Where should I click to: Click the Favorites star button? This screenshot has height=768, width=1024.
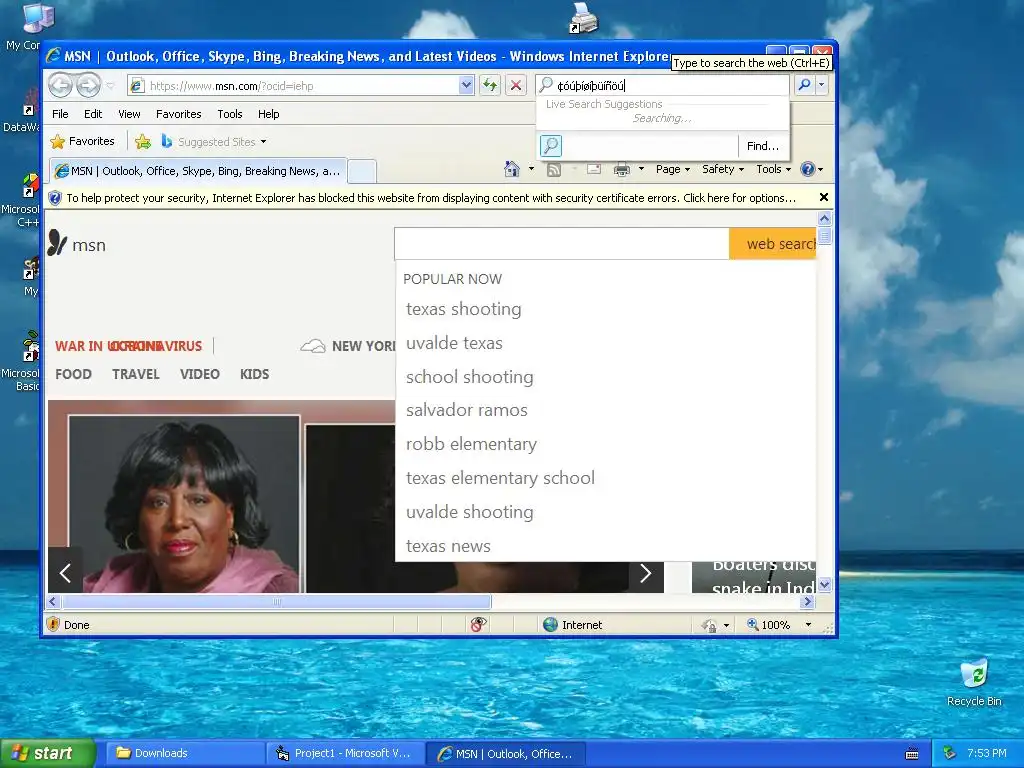(82, 141)
